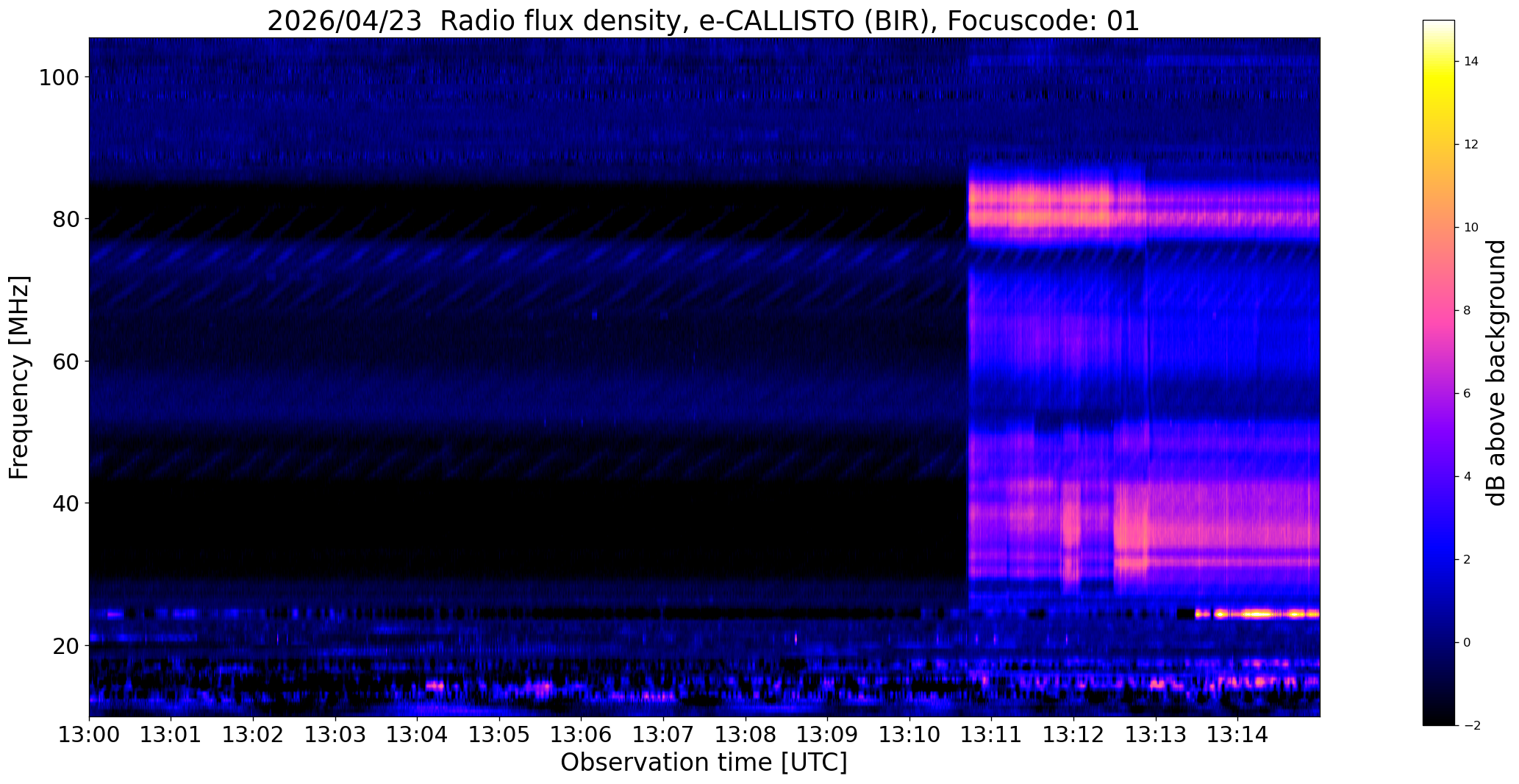Click the colorbar gradient strip
The image size is (1519, 784).
tap(1439, 373)
